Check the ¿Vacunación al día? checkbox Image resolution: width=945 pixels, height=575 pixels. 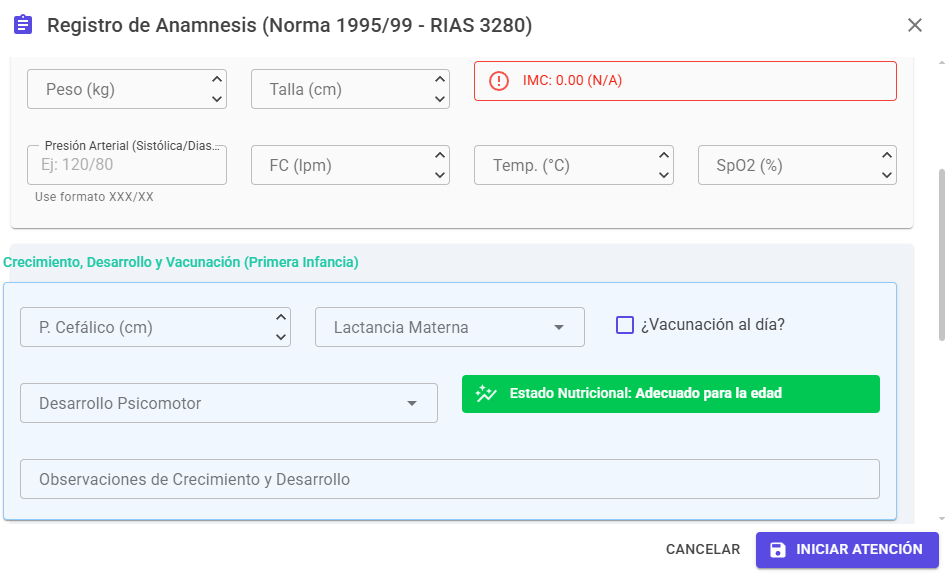(625, 325)
